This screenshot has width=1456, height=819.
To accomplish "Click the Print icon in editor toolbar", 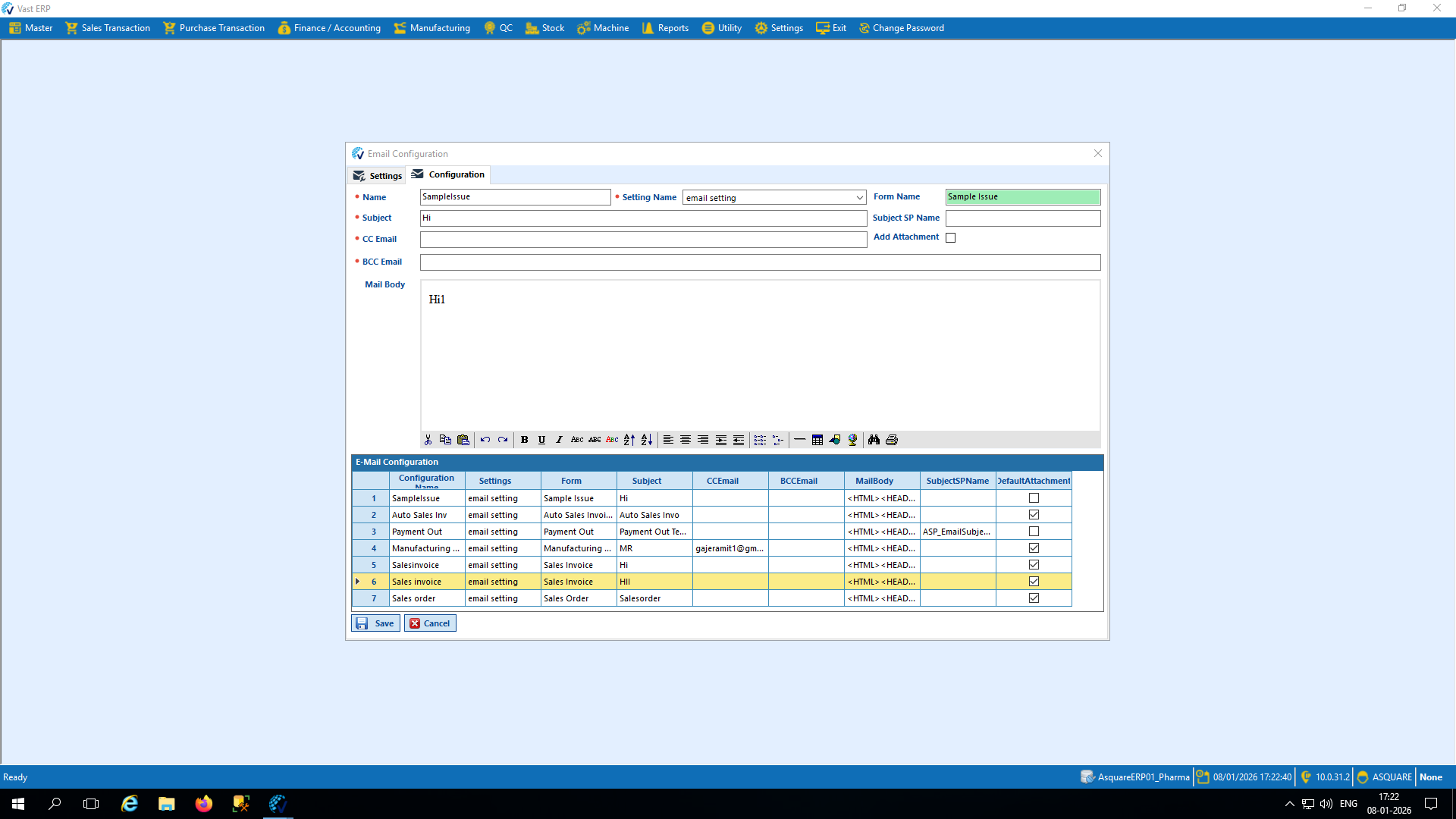I will tap(892, 440).
